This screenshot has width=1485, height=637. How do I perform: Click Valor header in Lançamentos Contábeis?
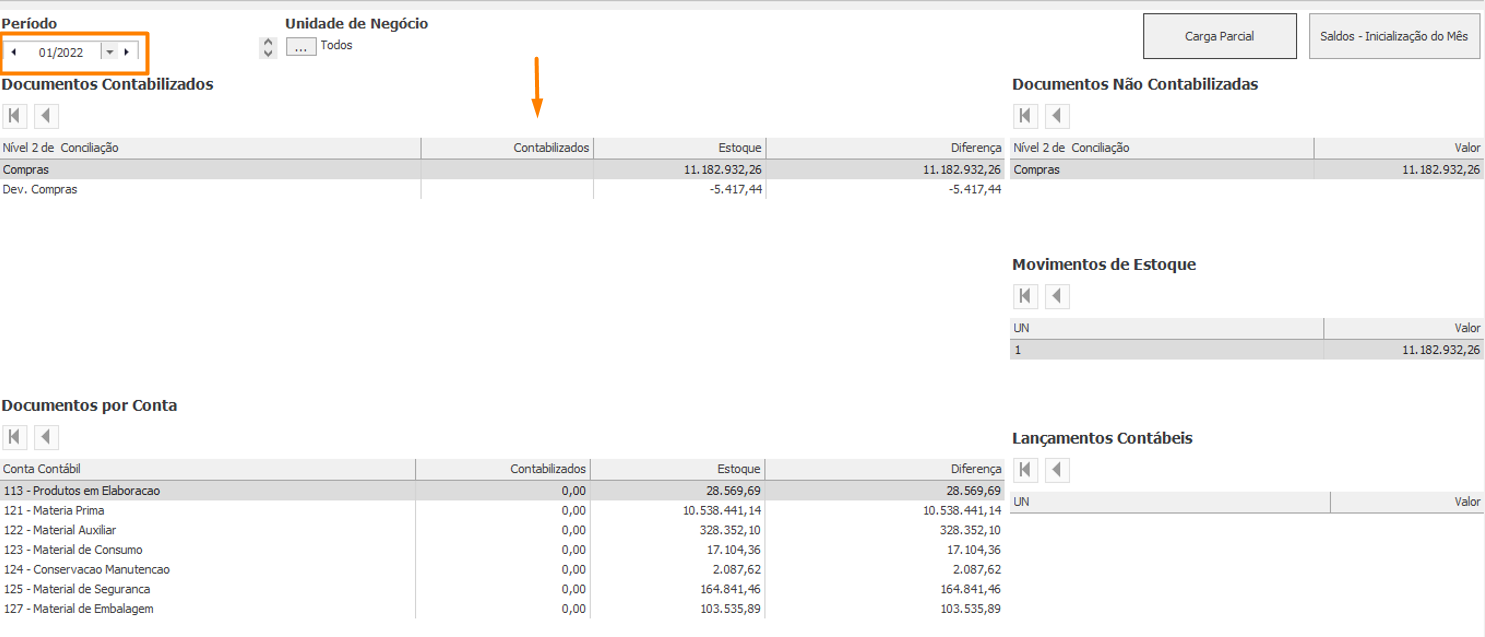tap(1408, 501)
